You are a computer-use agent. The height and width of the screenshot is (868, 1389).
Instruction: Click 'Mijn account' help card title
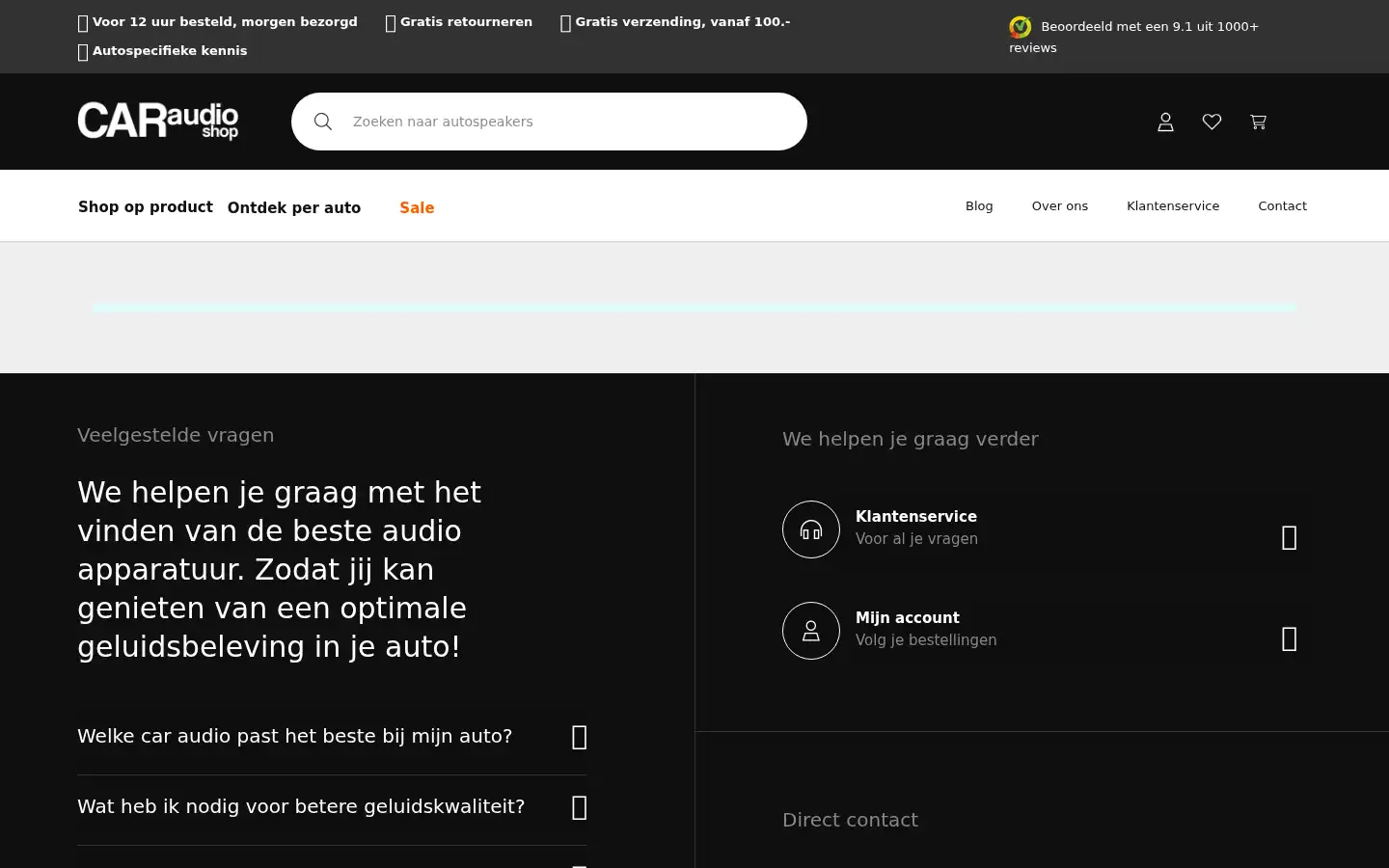click(x=908, y=617)
